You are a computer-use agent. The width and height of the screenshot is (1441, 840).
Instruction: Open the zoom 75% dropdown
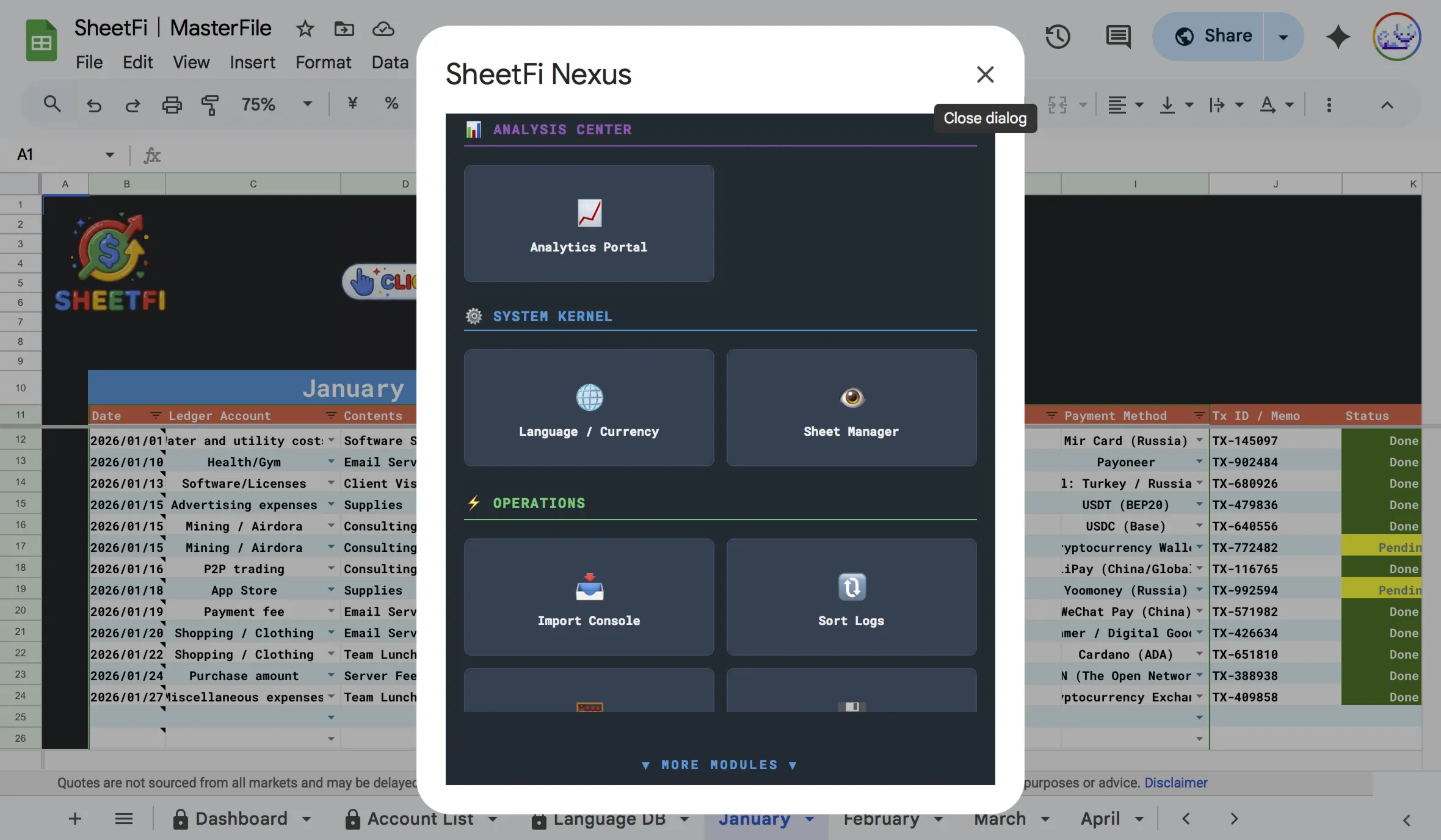click(307, 104)
